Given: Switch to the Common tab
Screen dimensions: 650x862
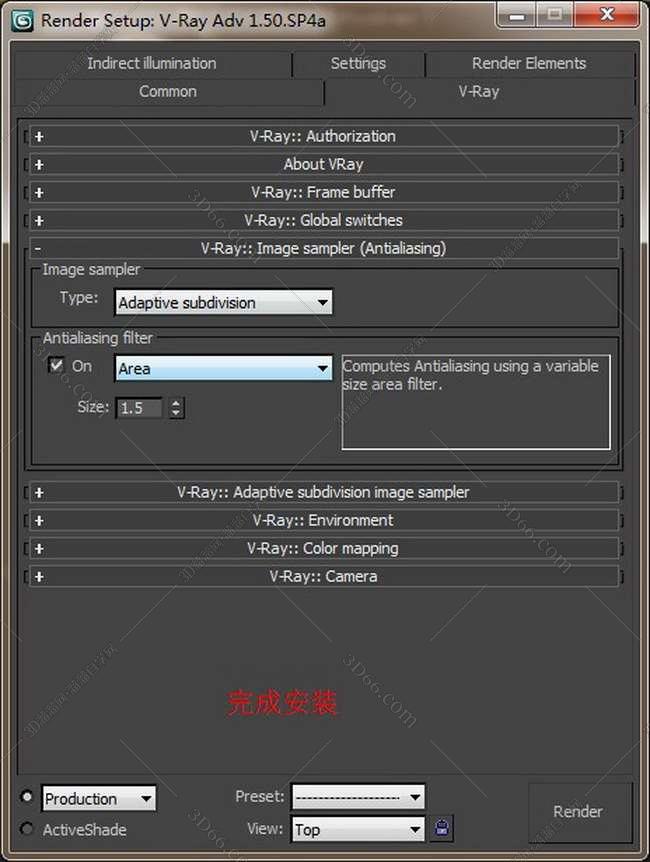Looking at the screenshot, I should [168, 92].
